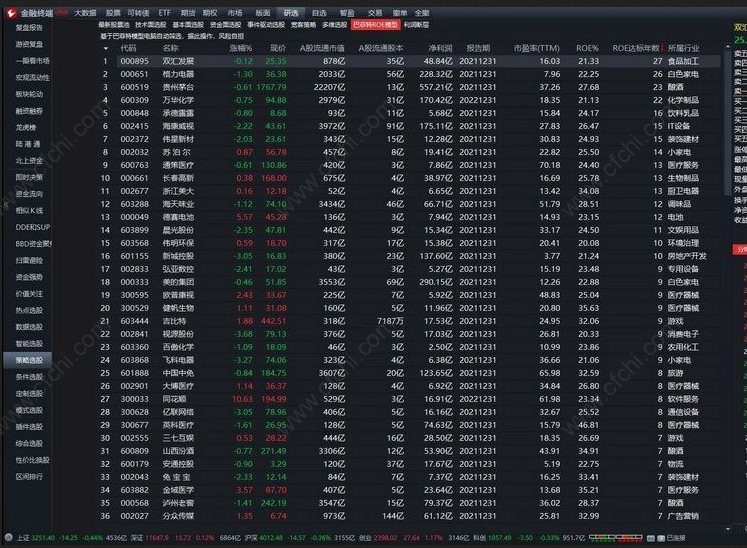Select the 基本面选股 tab
Viewport: 747px width, 548px height.
pos(188,25)
